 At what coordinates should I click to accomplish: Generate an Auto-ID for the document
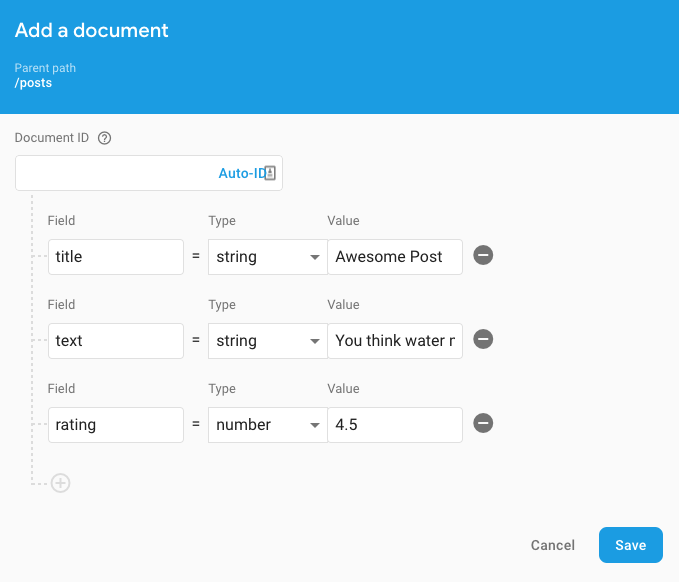coord(240,173)
